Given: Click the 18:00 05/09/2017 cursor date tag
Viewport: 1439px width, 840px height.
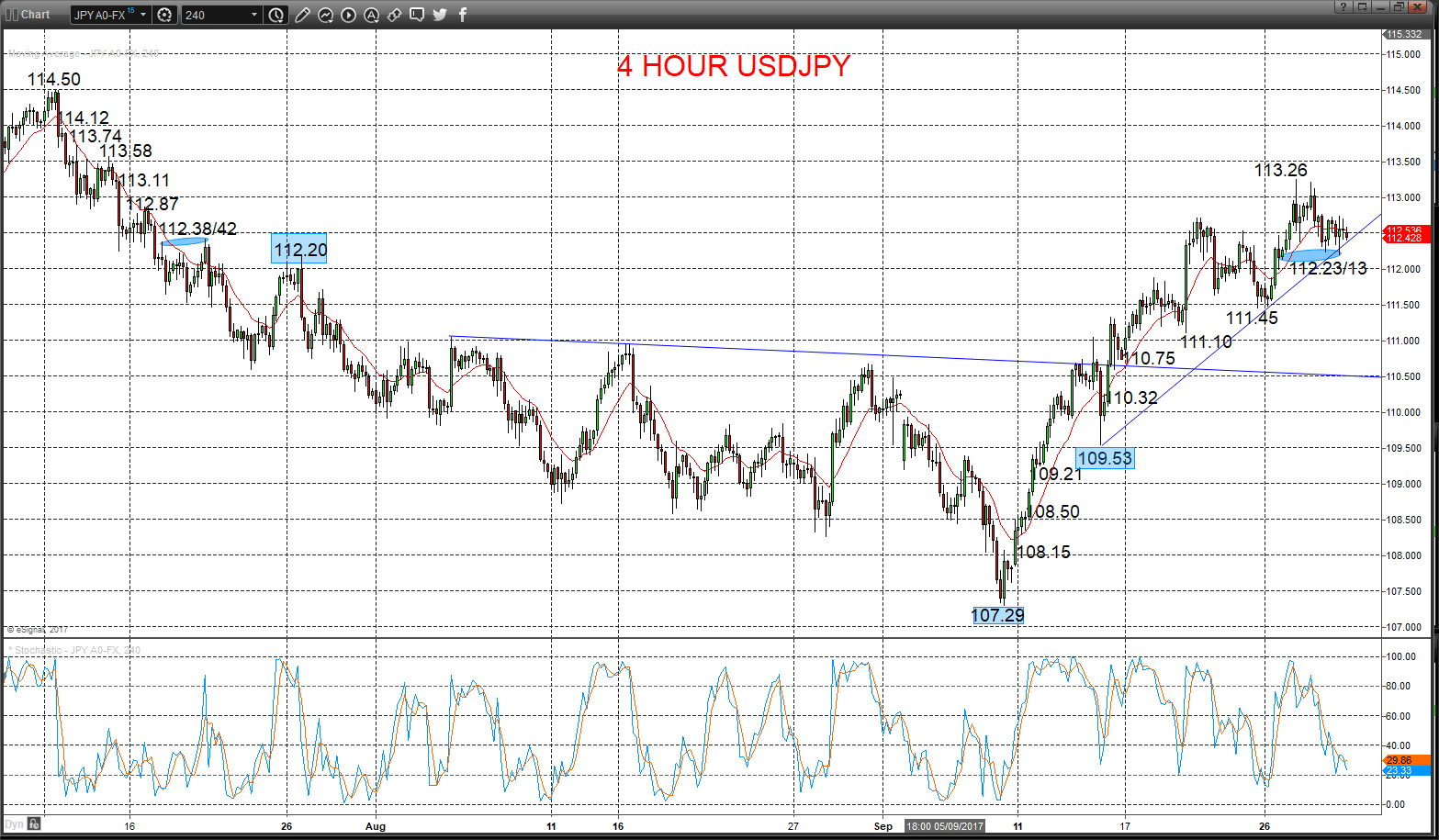Looking at the screenshot, I should pos(945,826).
